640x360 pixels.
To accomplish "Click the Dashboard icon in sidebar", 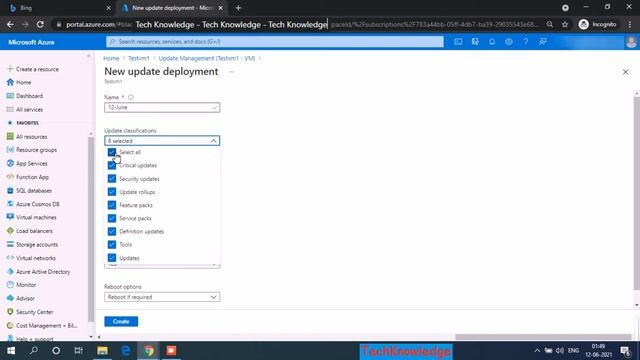I will tap(10, 96).
